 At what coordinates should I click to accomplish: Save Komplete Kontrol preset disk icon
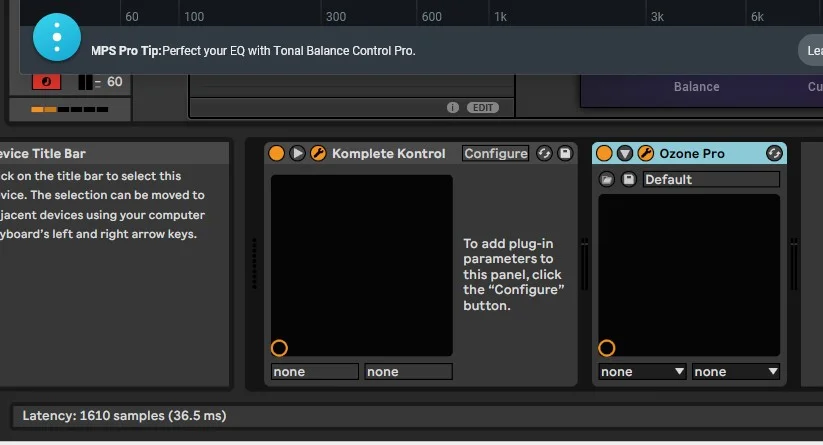(565, 153)
